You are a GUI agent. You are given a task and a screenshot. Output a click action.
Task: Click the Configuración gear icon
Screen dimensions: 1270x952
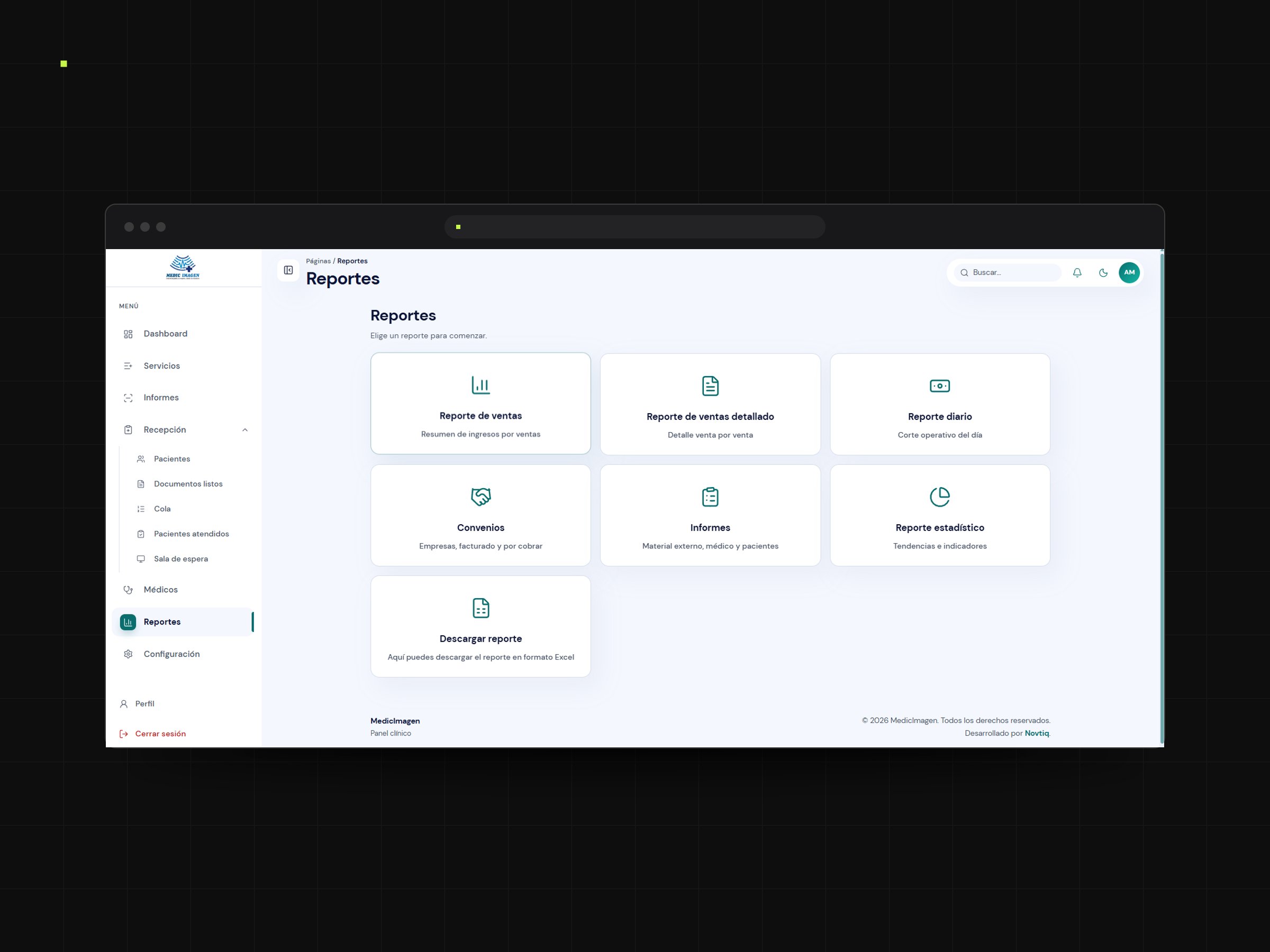128,654
